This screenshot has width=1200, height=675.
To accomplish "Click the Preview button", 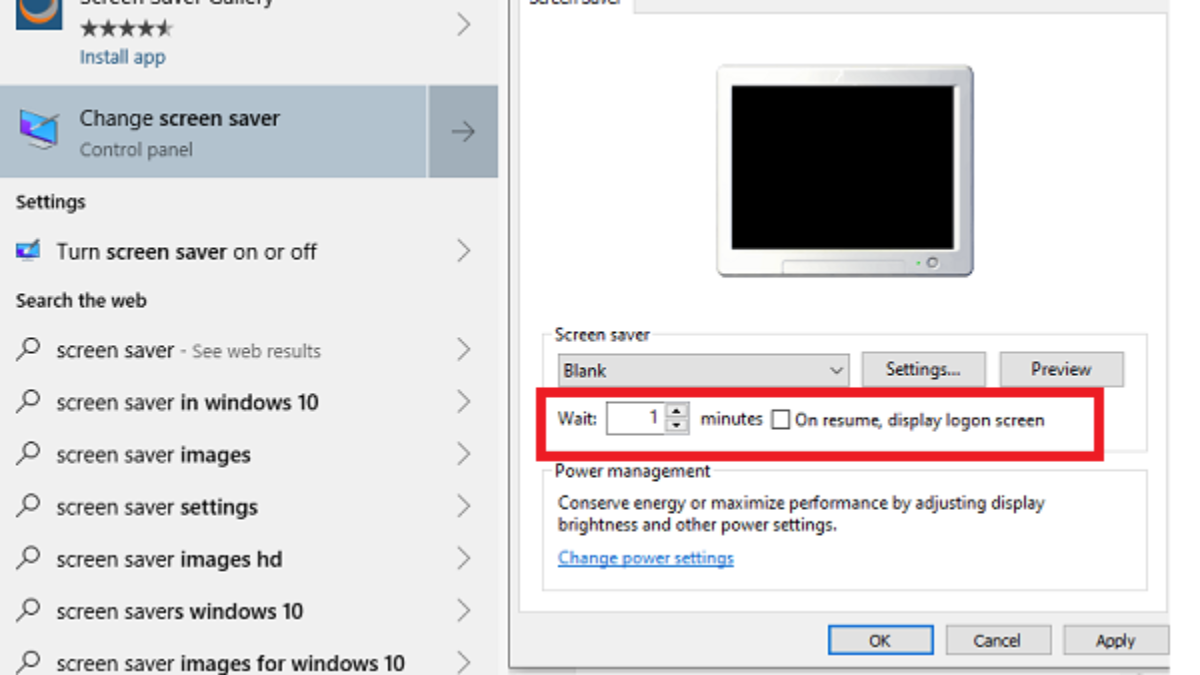I will click(1061, 369).
